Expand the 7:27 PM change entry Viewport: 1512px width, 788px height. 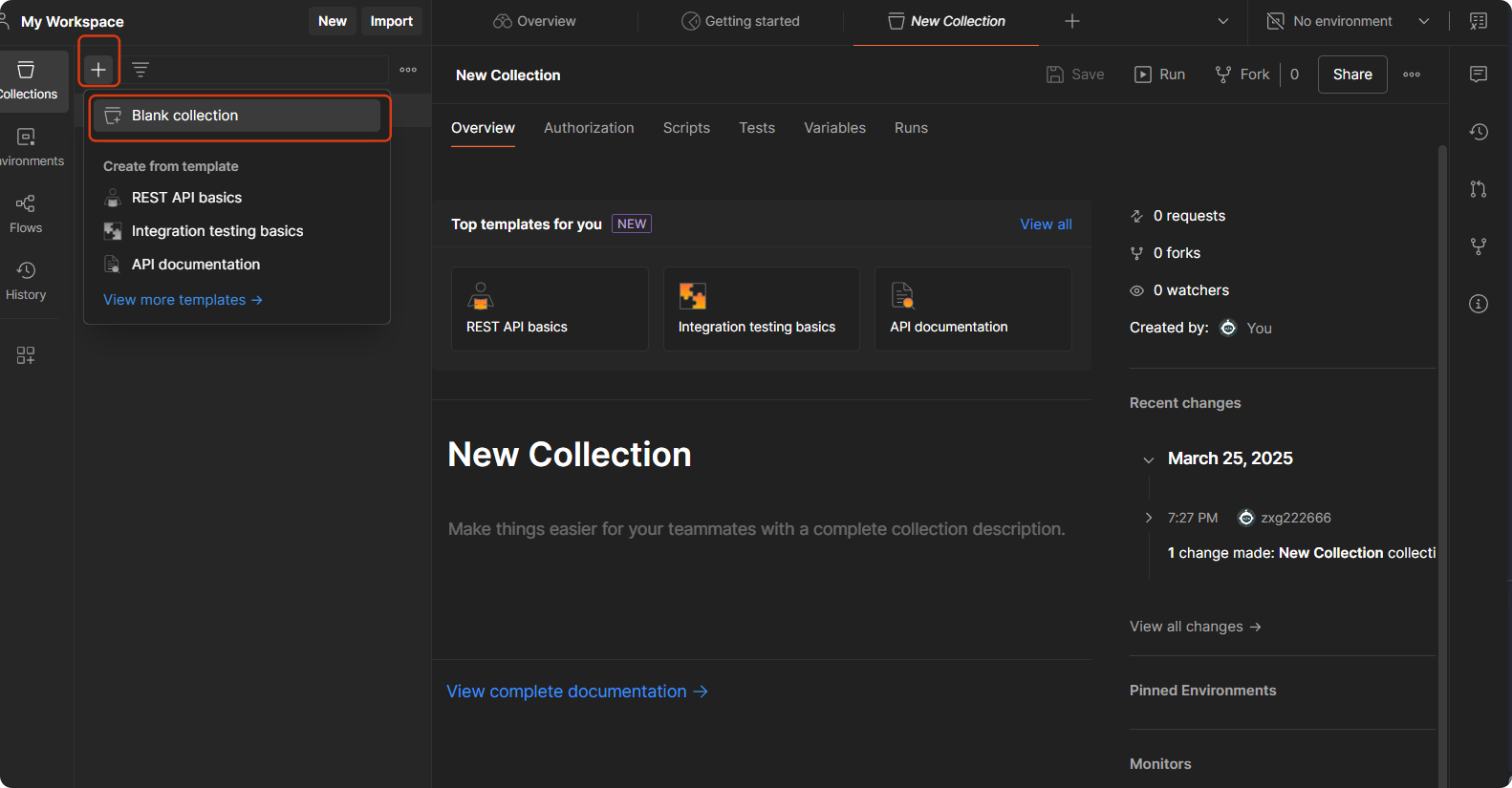coord(1149,518)
